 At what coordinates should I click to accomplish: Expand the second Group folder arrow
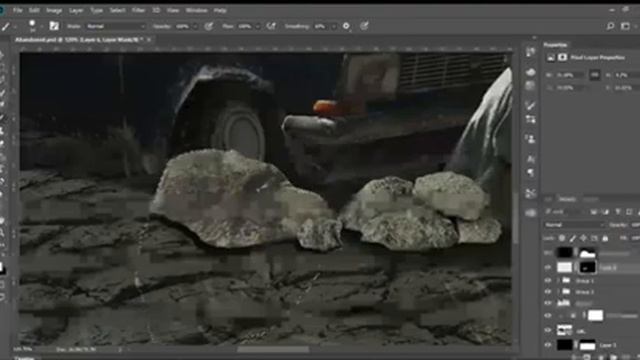(x=558, y=292)
